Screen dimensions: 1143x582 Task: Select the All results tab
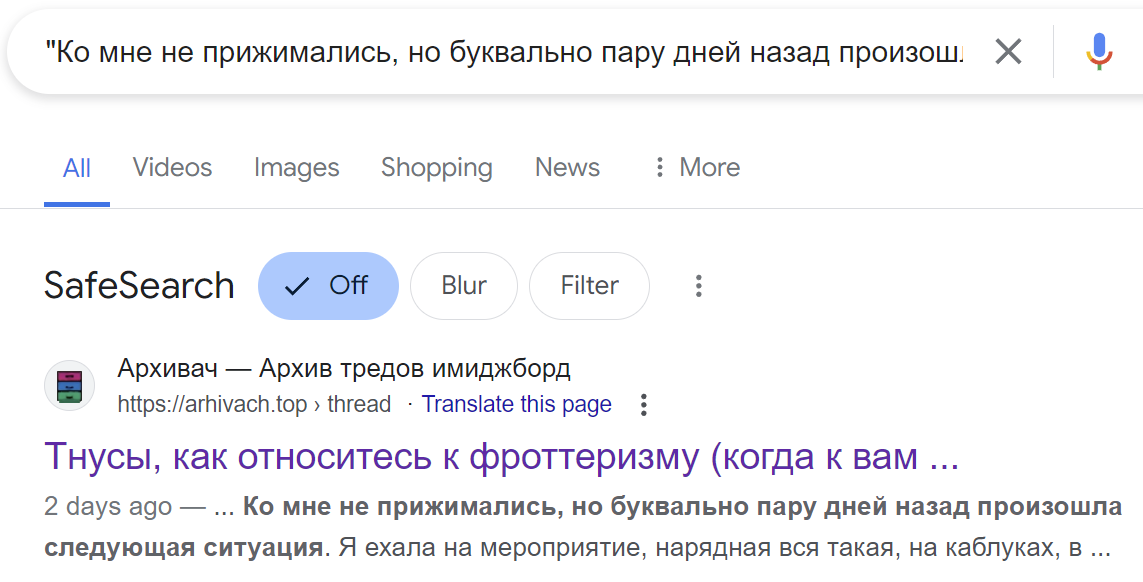click(77, 168)
